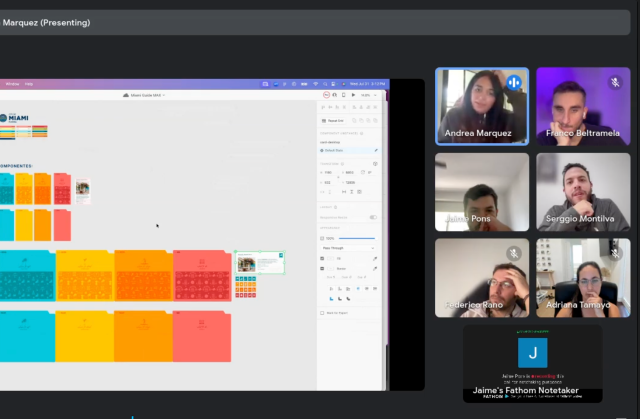The image size is (640, 419).
Task: Click the Repeat Grid button
Action: tap(333, 121)
